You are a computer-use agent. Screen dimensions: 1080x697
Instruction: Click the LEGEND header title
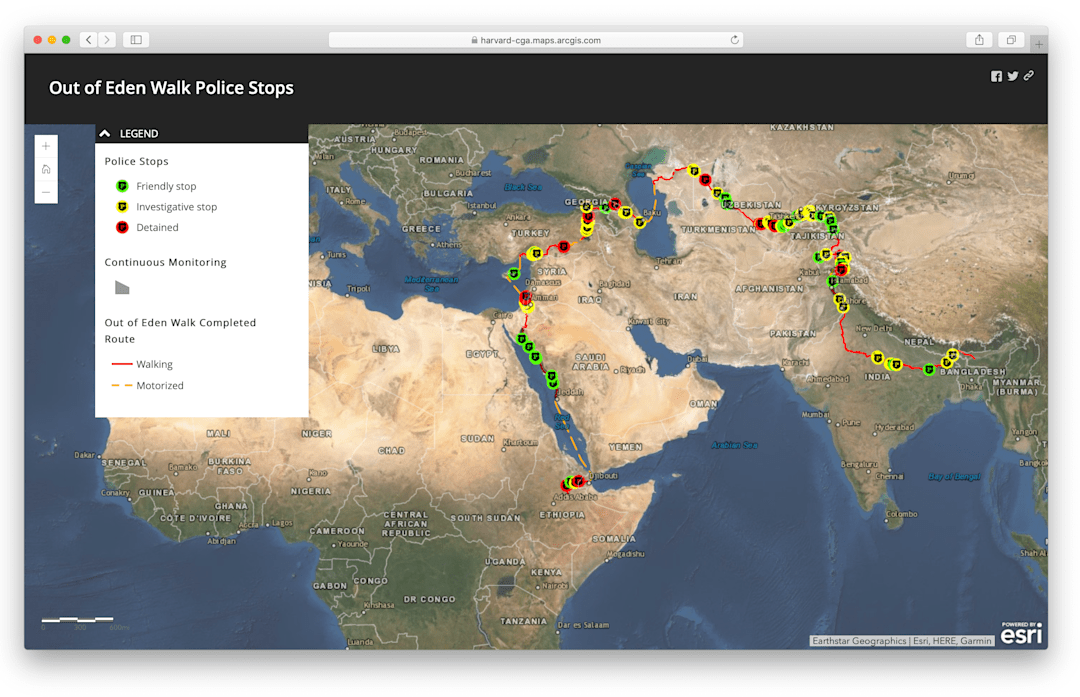click(139, 133)
